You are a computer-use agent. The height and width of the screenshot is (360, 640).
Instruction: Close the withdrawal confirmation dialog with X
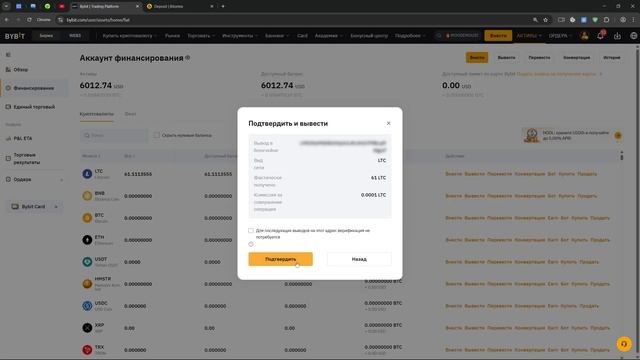[388, 123]
